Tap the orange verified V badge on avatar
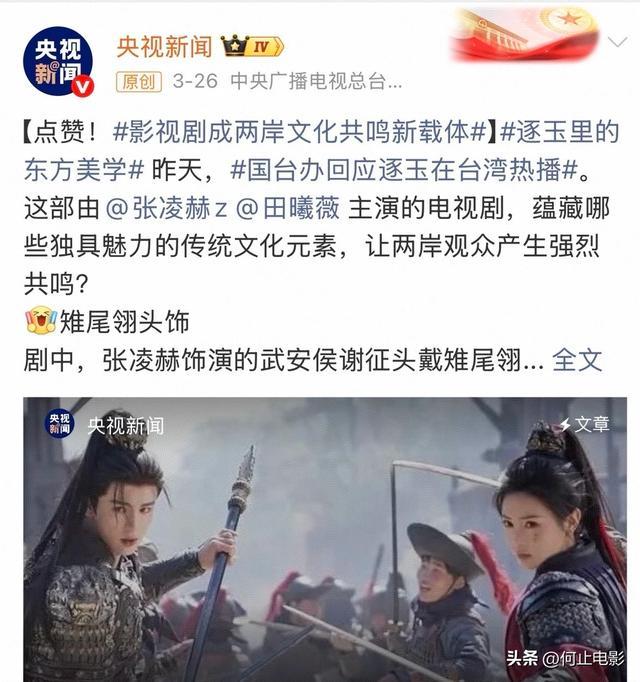 pyautogui.click(x=82, y=86)
